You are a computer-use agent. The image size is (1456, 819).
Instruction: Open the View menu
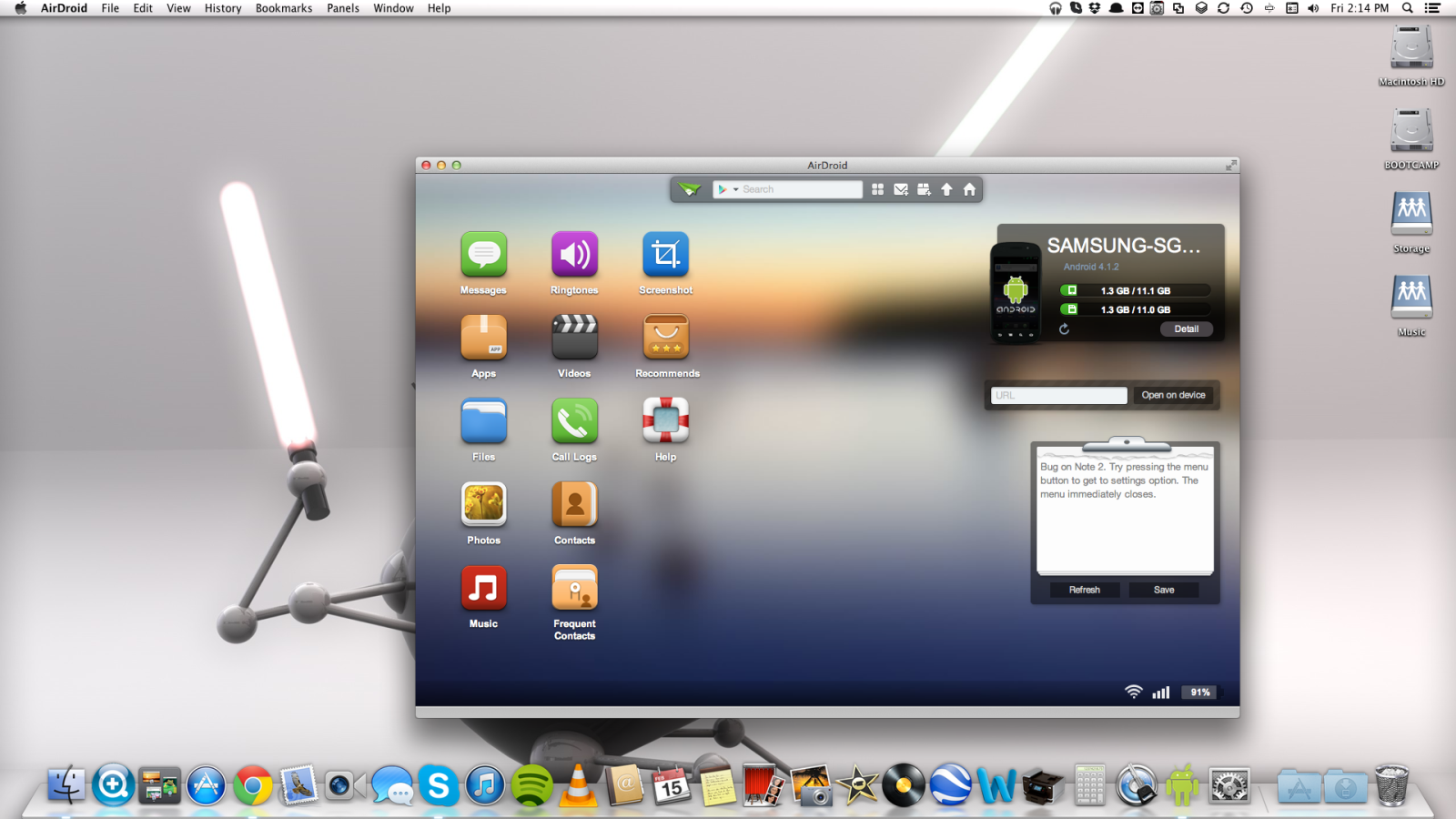coord(178,8)
